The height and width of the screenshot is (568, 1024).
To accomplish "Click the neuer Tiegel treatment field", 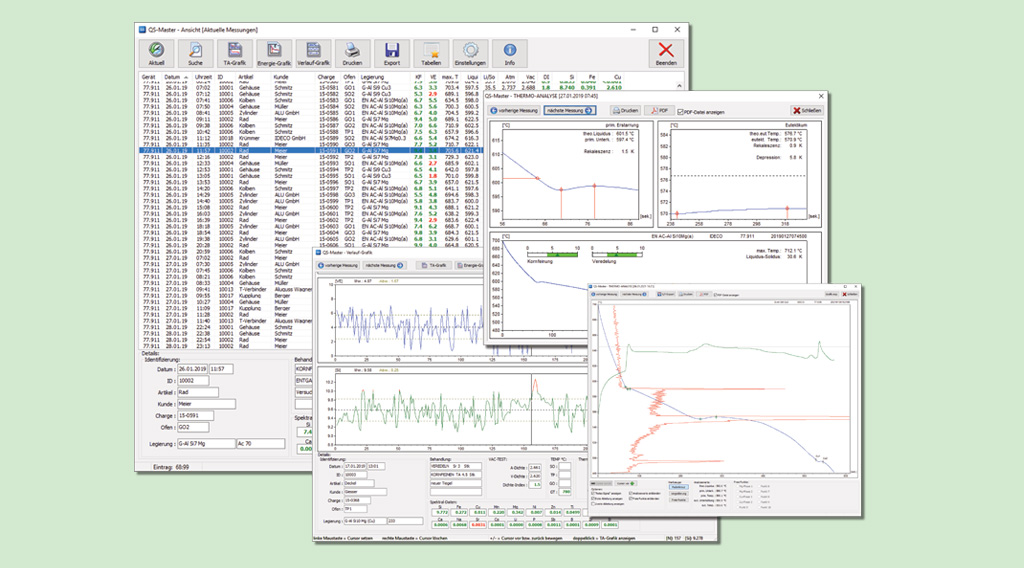I will point(455,484).
